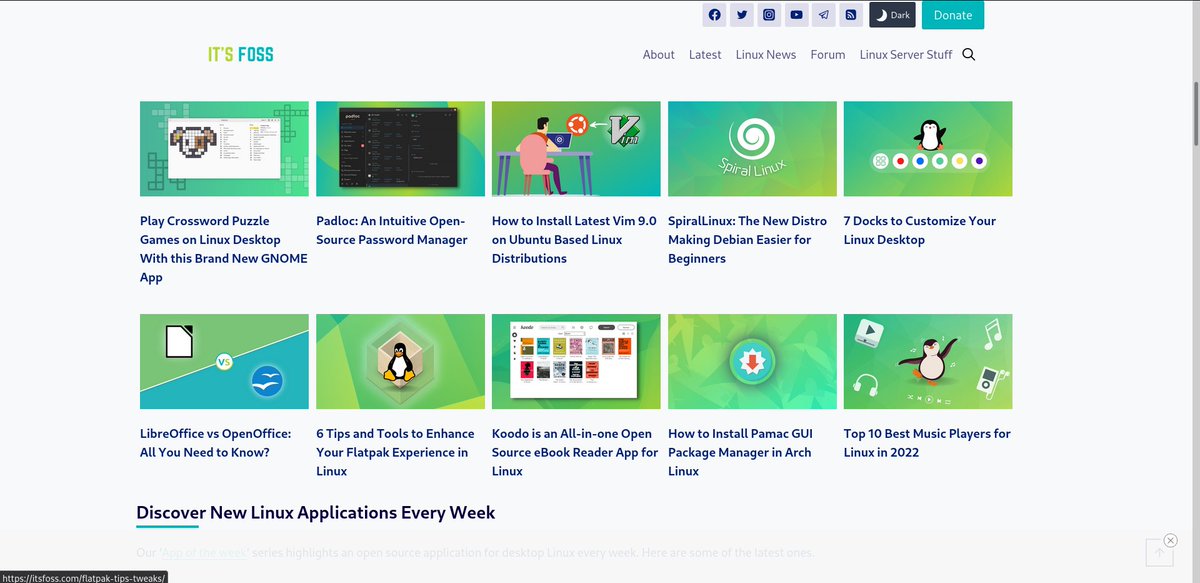Screen dimensions: 1200x583
Task: Click the Donate button
Action: (953, 15)
